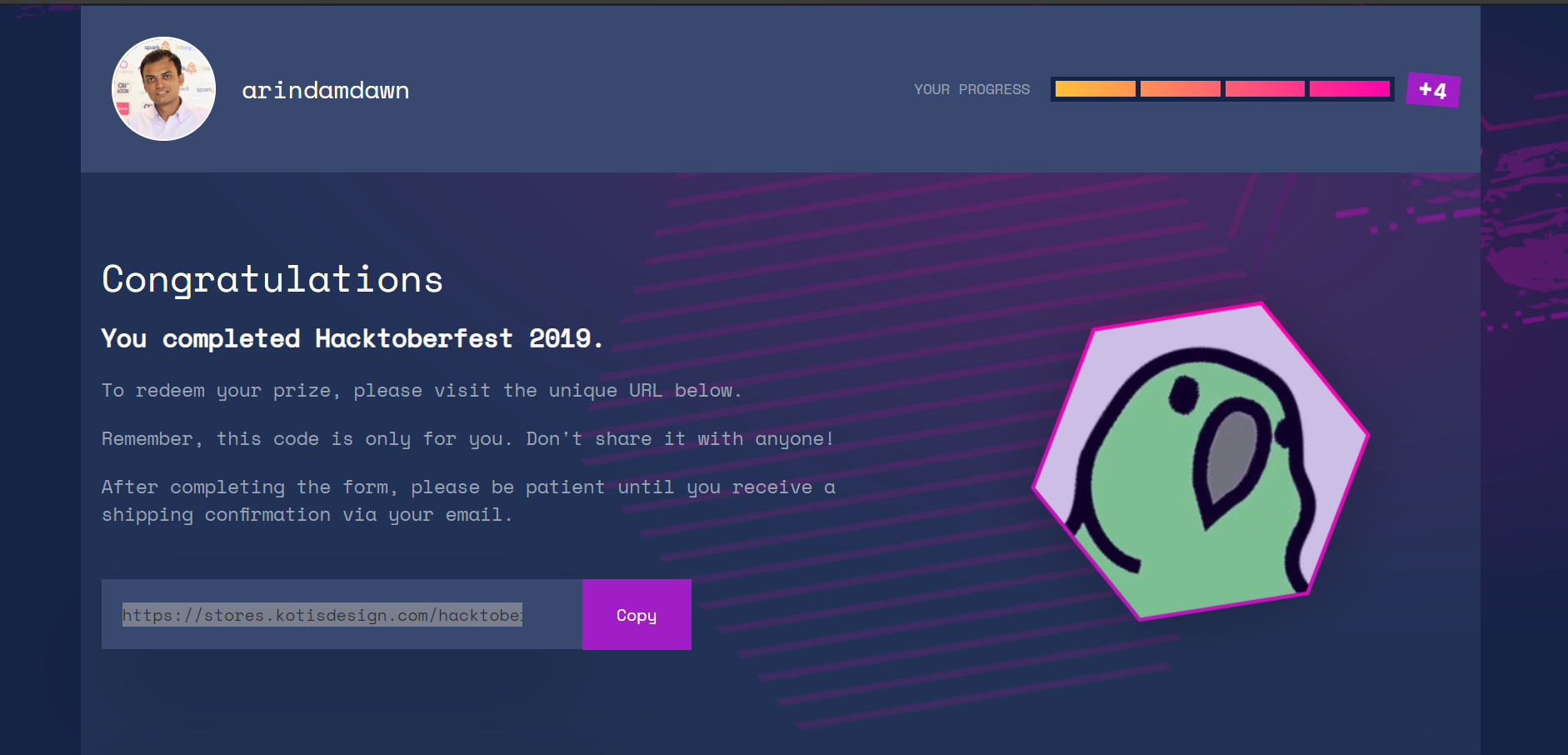This screenshot has width=1568, height=755.
Task: Click the orange second progress segment
Action: [x=1180, y=89]
